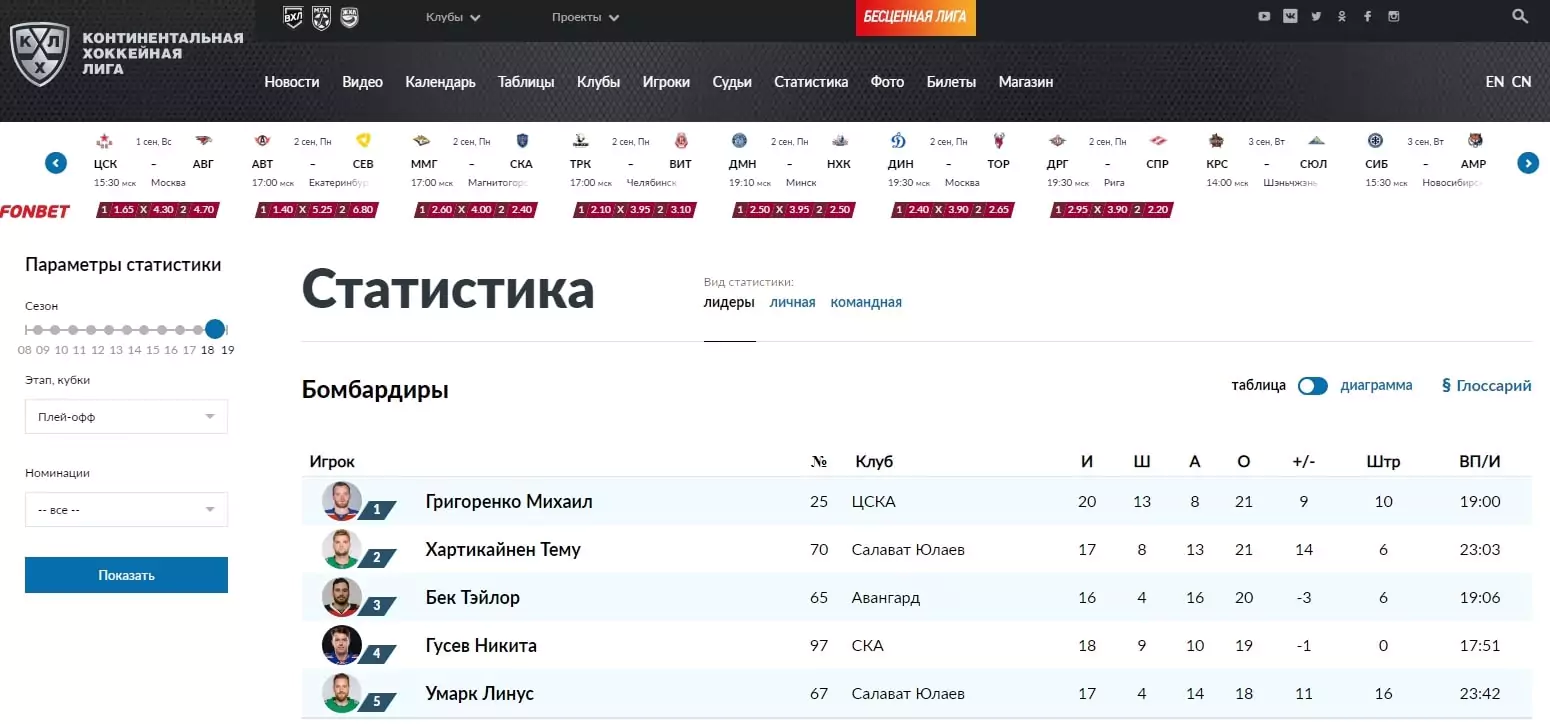Show previous games with left arrow
The image size is (1550, 724).
point(56,163)
